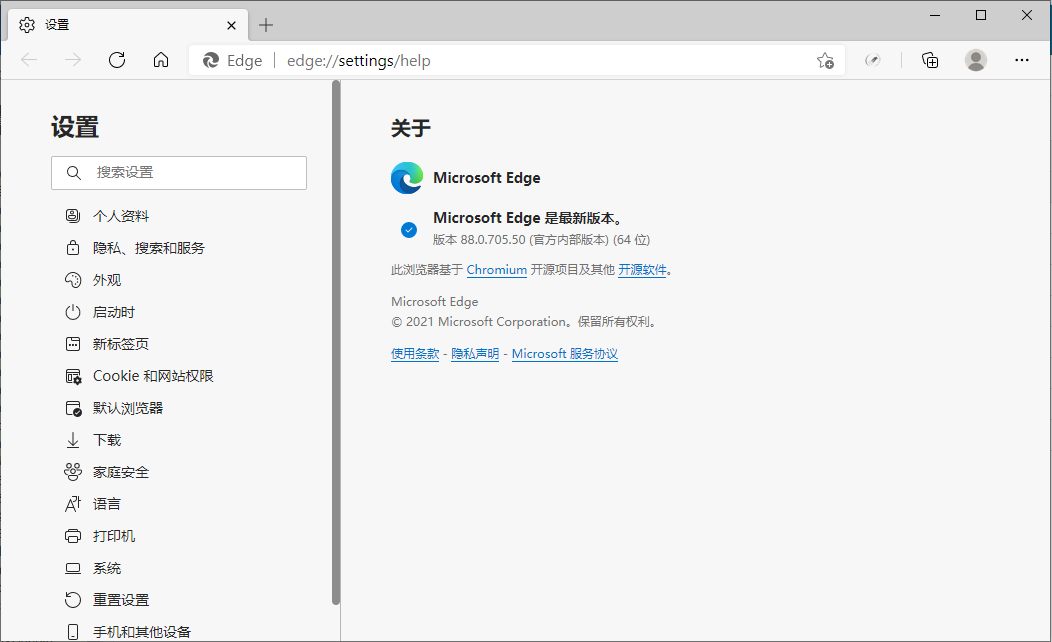Click the blue up-to-date checkmark icon
Screen dimensions: 1052x642
coord(409,230)
